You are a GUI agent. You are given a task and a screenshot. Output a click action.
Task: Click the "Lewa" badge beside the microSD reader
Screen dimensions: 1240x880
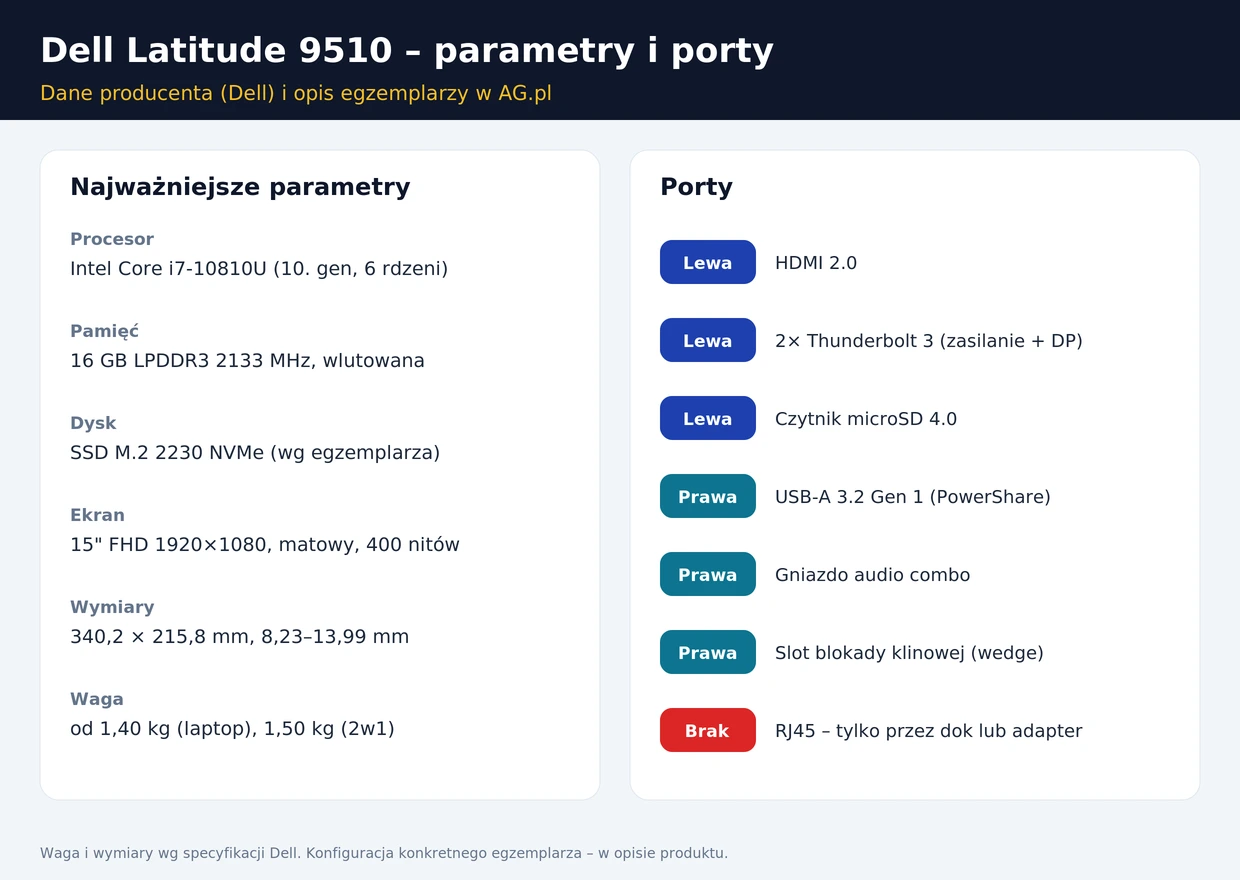coord(708,418)
